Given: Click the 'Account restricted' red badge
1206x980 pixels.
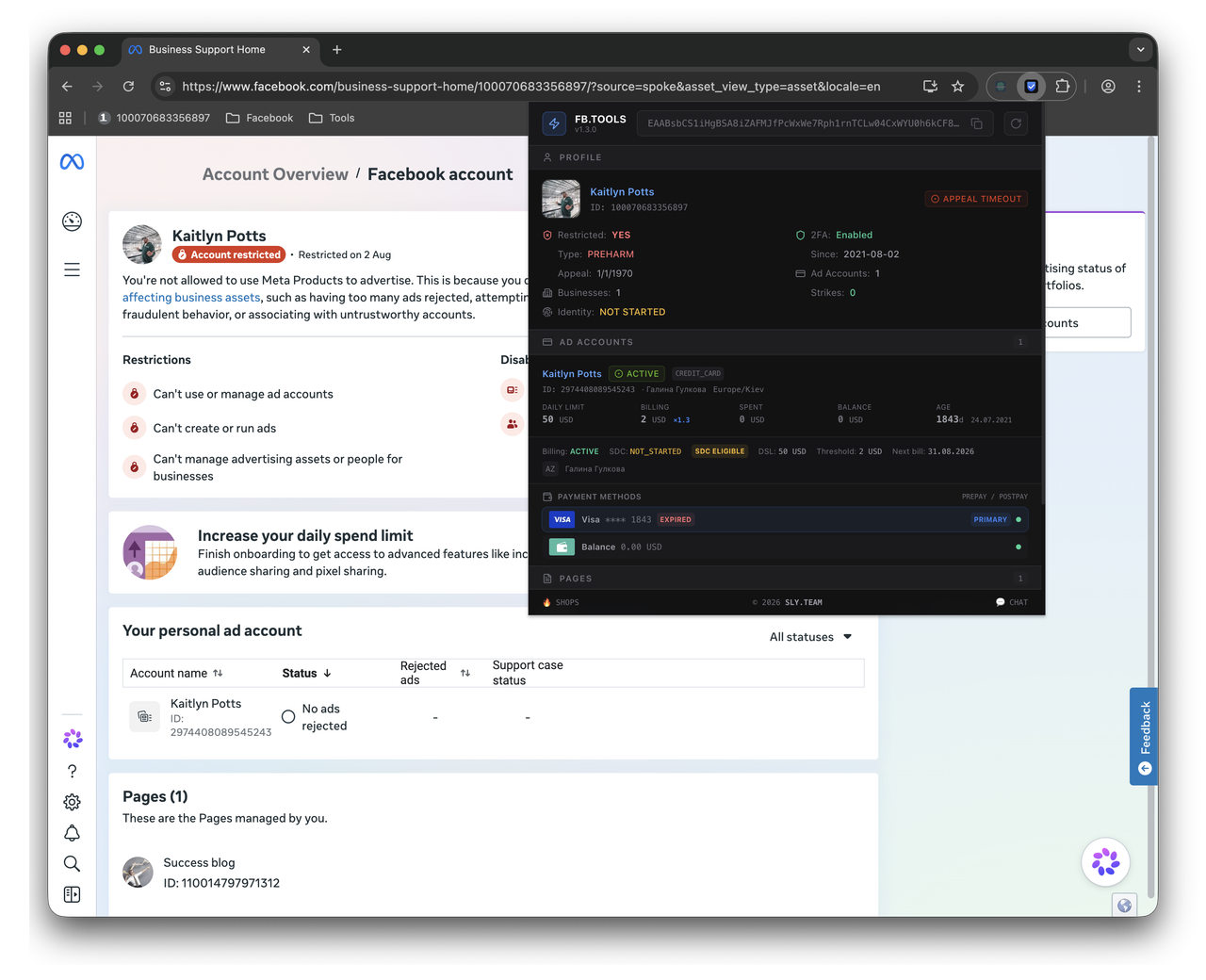Looking at the screenshot, I should pos(229,254).
